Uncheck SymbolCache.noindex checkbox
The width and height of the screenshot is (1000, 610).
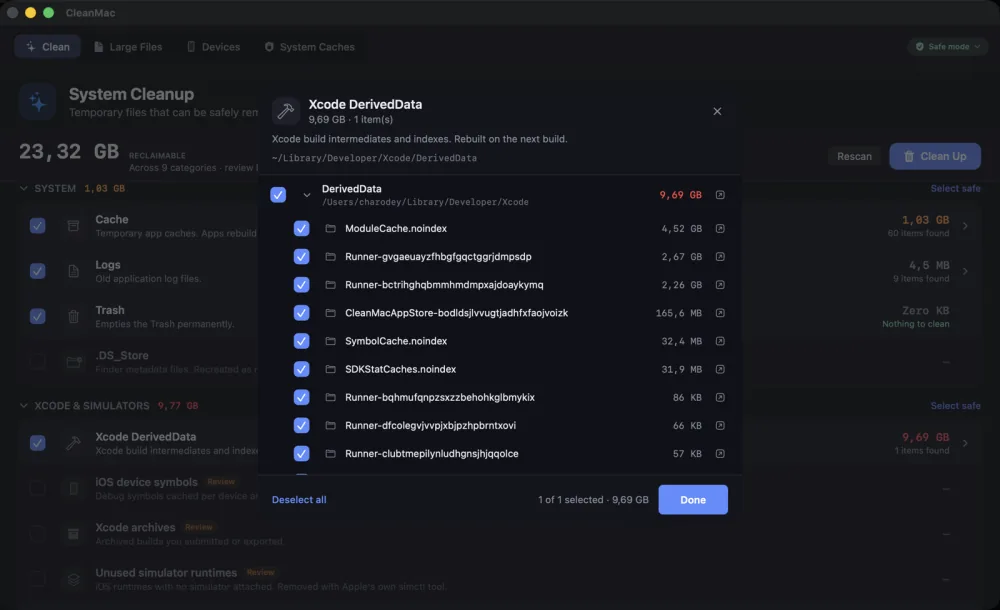pos(302,341)
